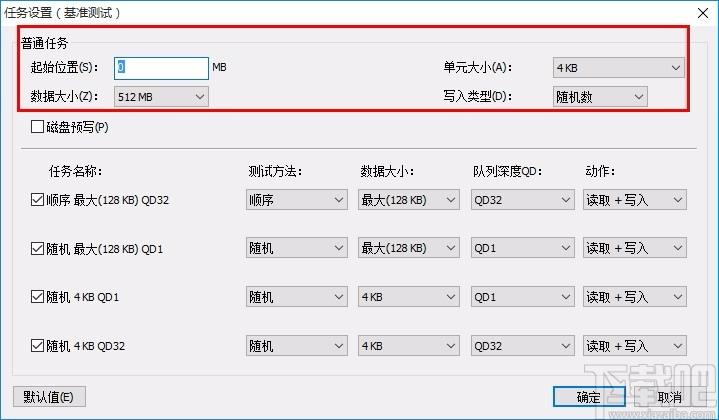Open 测试方法 dropdown in 随机 最大(128 KB) QD1 row
This screenshot has width=719, height=420.
(x=297, y=248)
